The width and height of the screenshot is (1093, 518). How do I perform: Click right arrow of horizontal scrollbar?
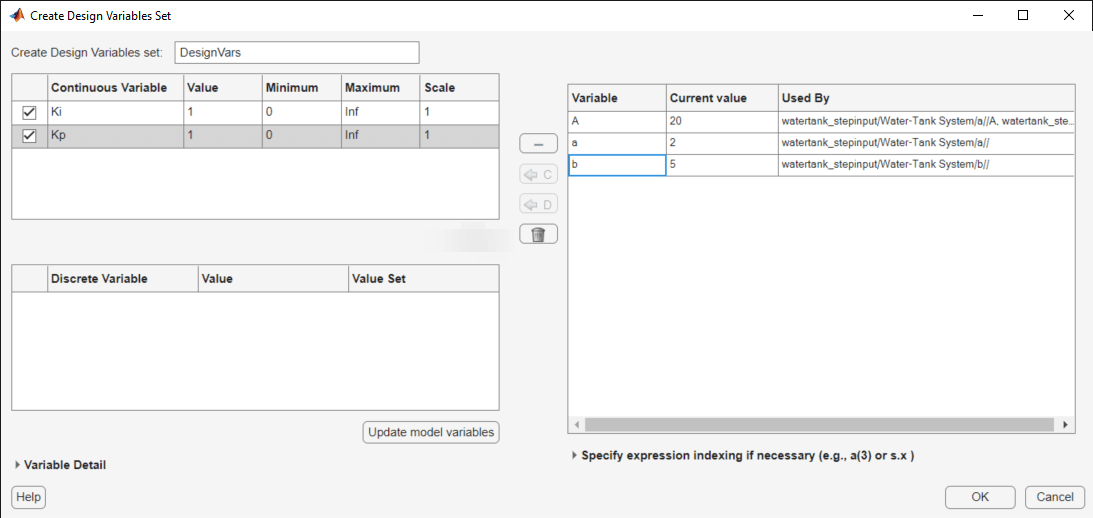coord(1067,425)
